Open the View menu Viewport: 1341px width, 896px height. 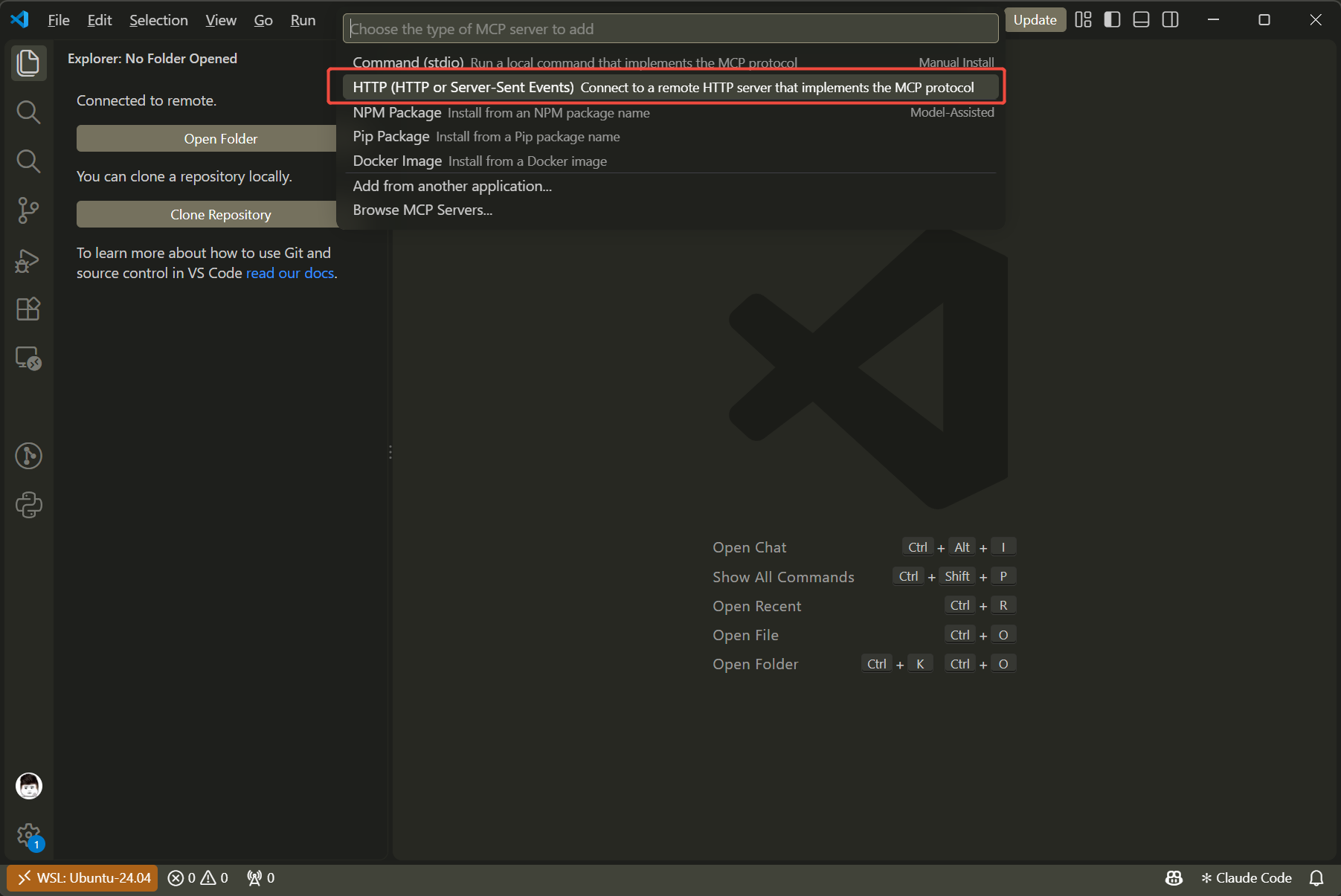tap(221, 20)
